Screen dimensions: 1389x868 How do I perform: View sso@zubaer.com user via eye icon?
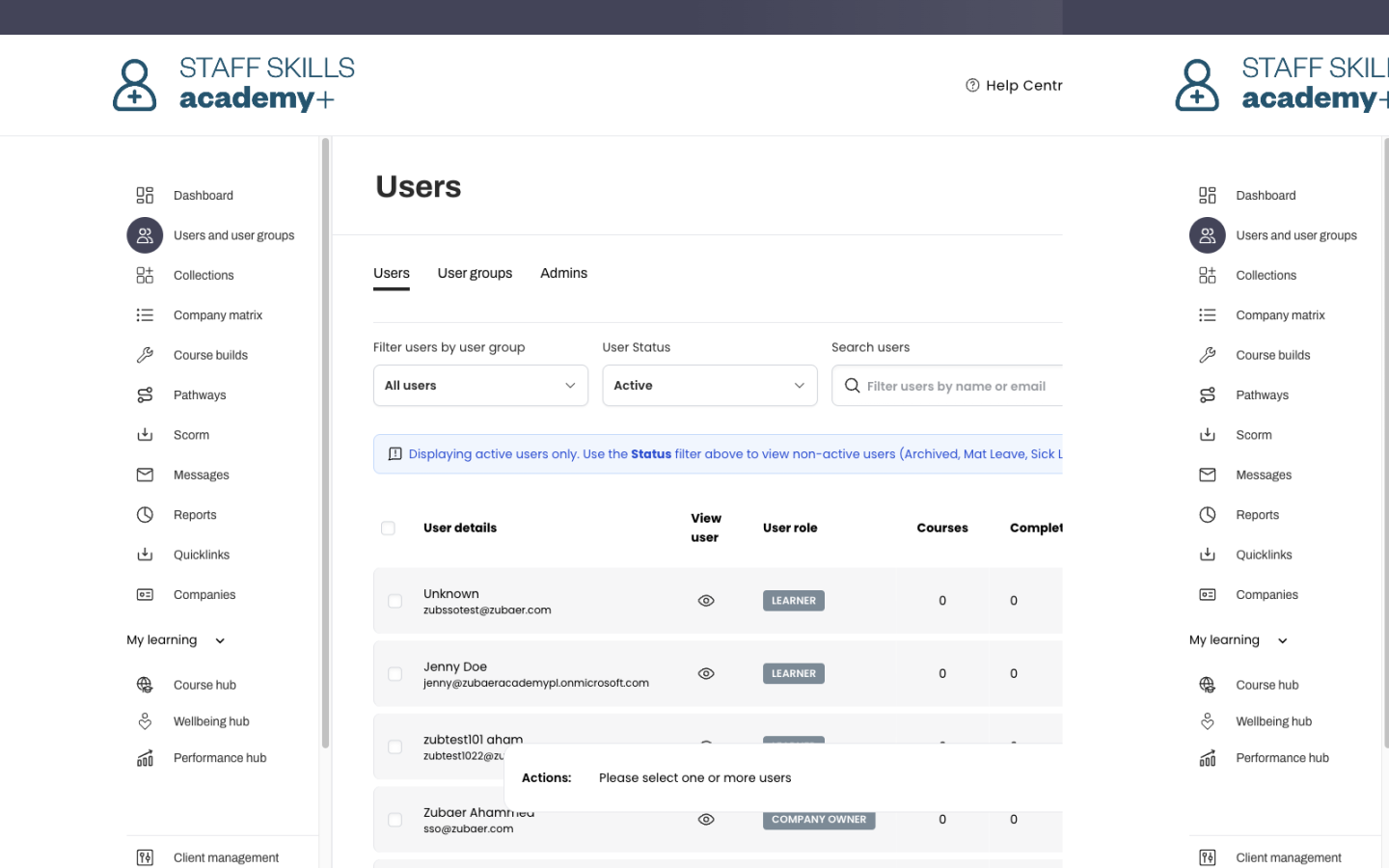click(x=706, y=820)
